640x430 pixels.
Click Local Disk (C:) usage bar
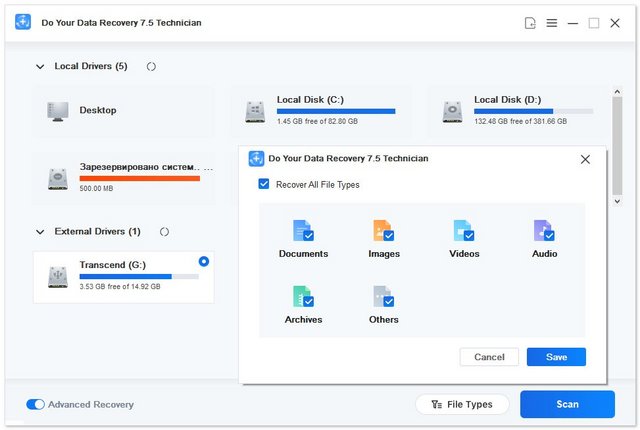[336, 111]
